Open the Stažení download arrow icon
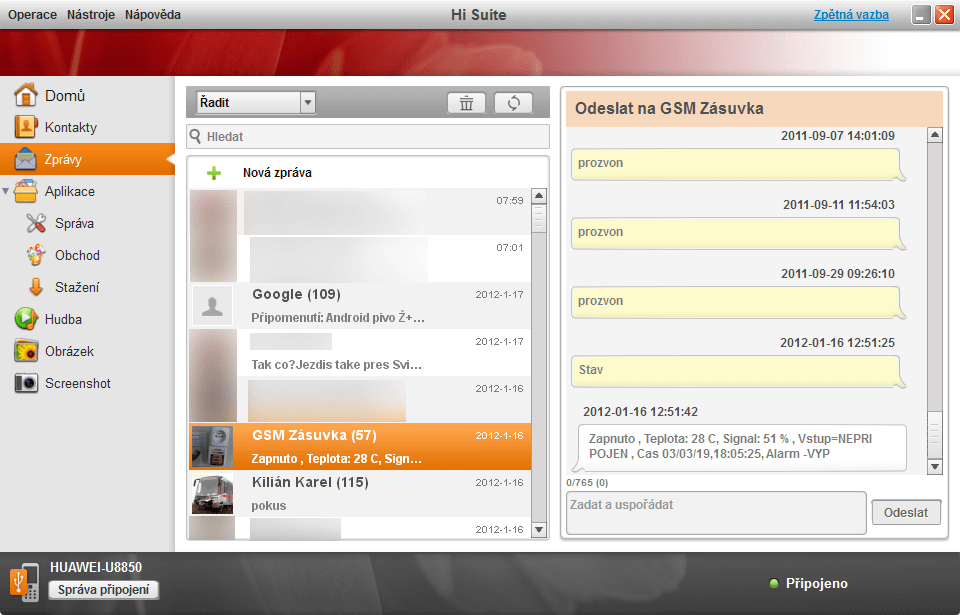The width and height of the screenshot is (960, 615). (36, 287)
